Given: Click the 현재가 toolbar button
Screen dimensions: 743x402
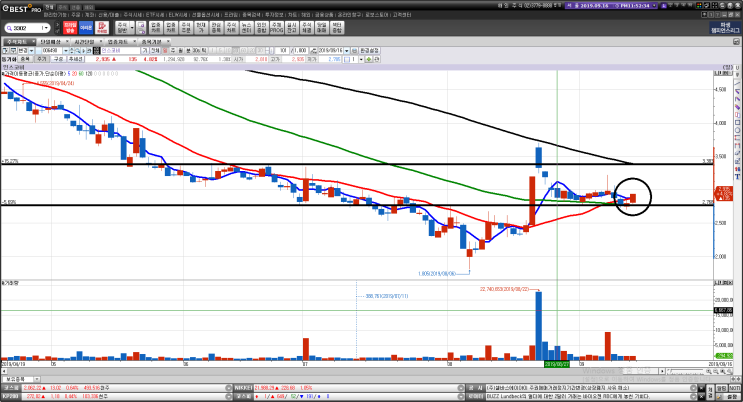Looking at the screenshot, I should [201, 28].
